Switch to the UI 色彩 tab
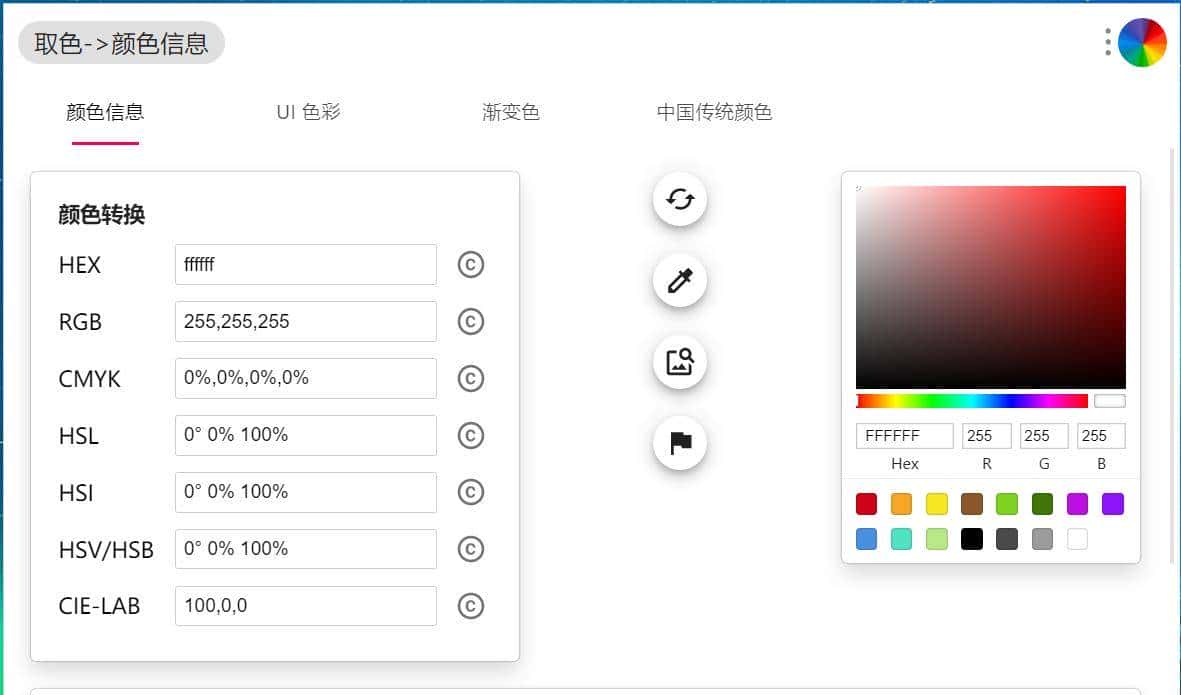Viewport: 1181px width, 695px height. (307, 112)
